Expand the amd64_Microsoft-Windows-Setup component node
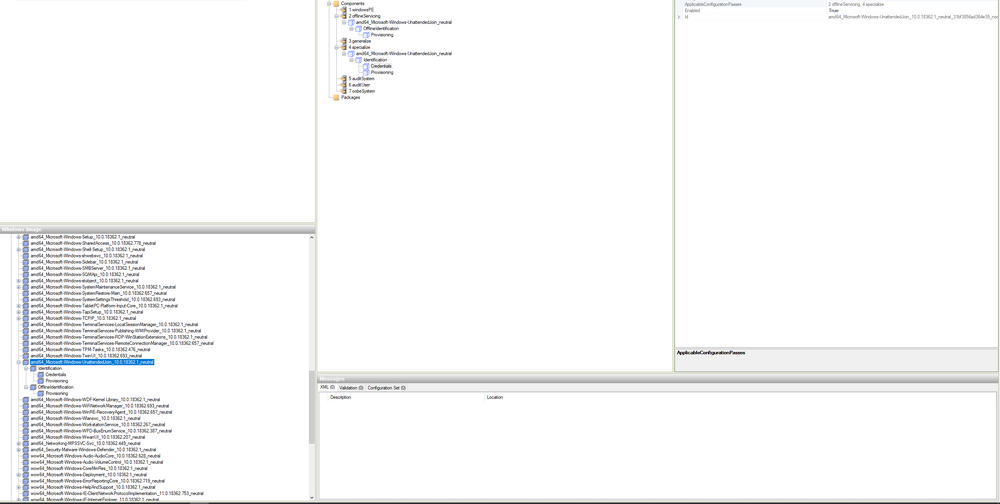The height and width of the screenshot is (504, 1000). [18, 237]
